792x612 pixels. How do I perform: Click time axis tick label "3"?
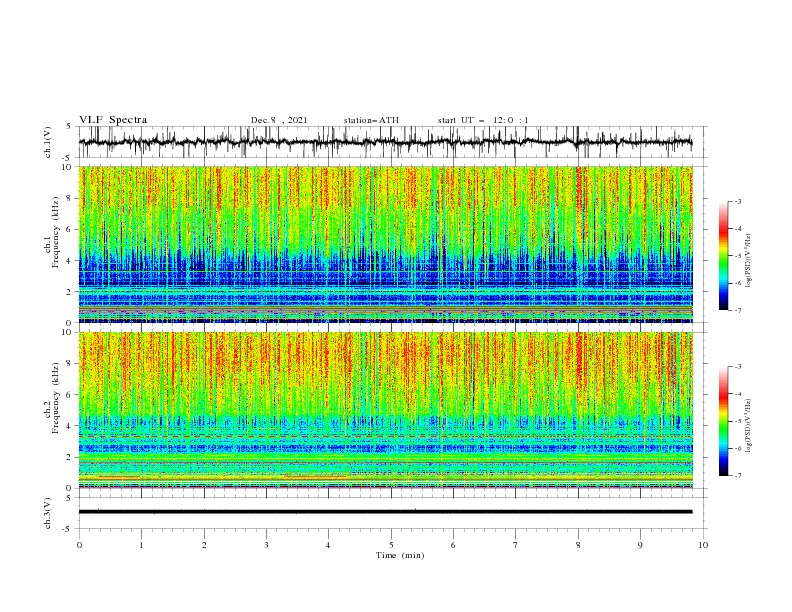(x=266, y=545)
